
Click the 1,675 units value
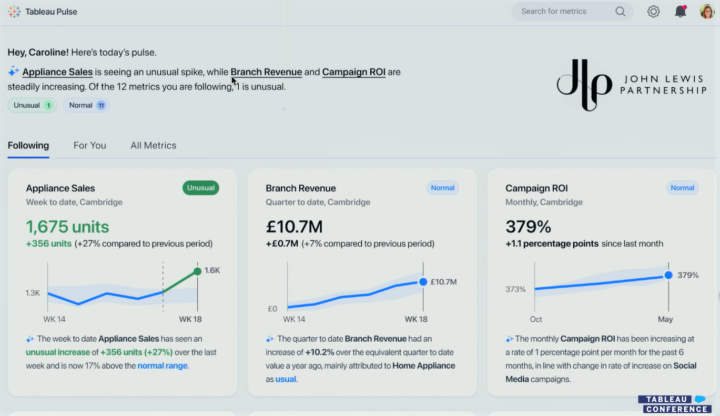point(68,227)
